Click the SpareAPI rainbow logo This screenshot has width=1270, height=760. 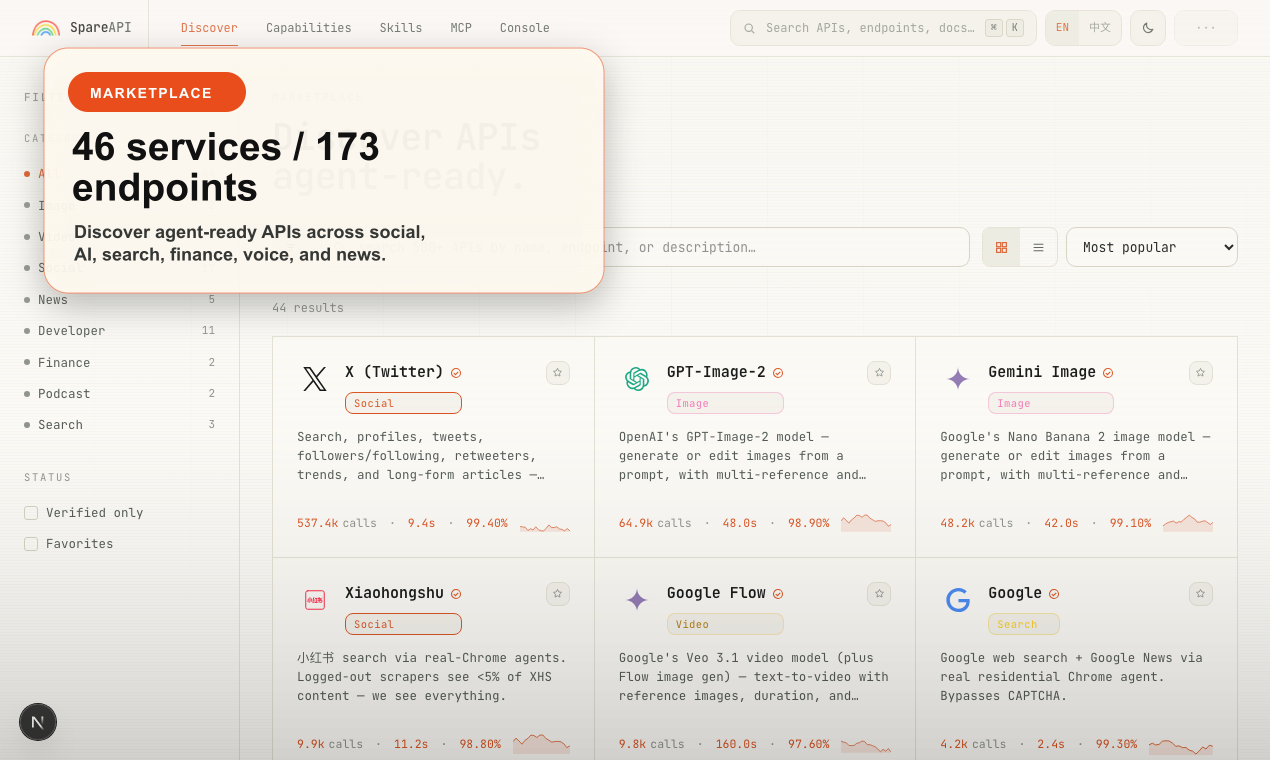(46, 28)
